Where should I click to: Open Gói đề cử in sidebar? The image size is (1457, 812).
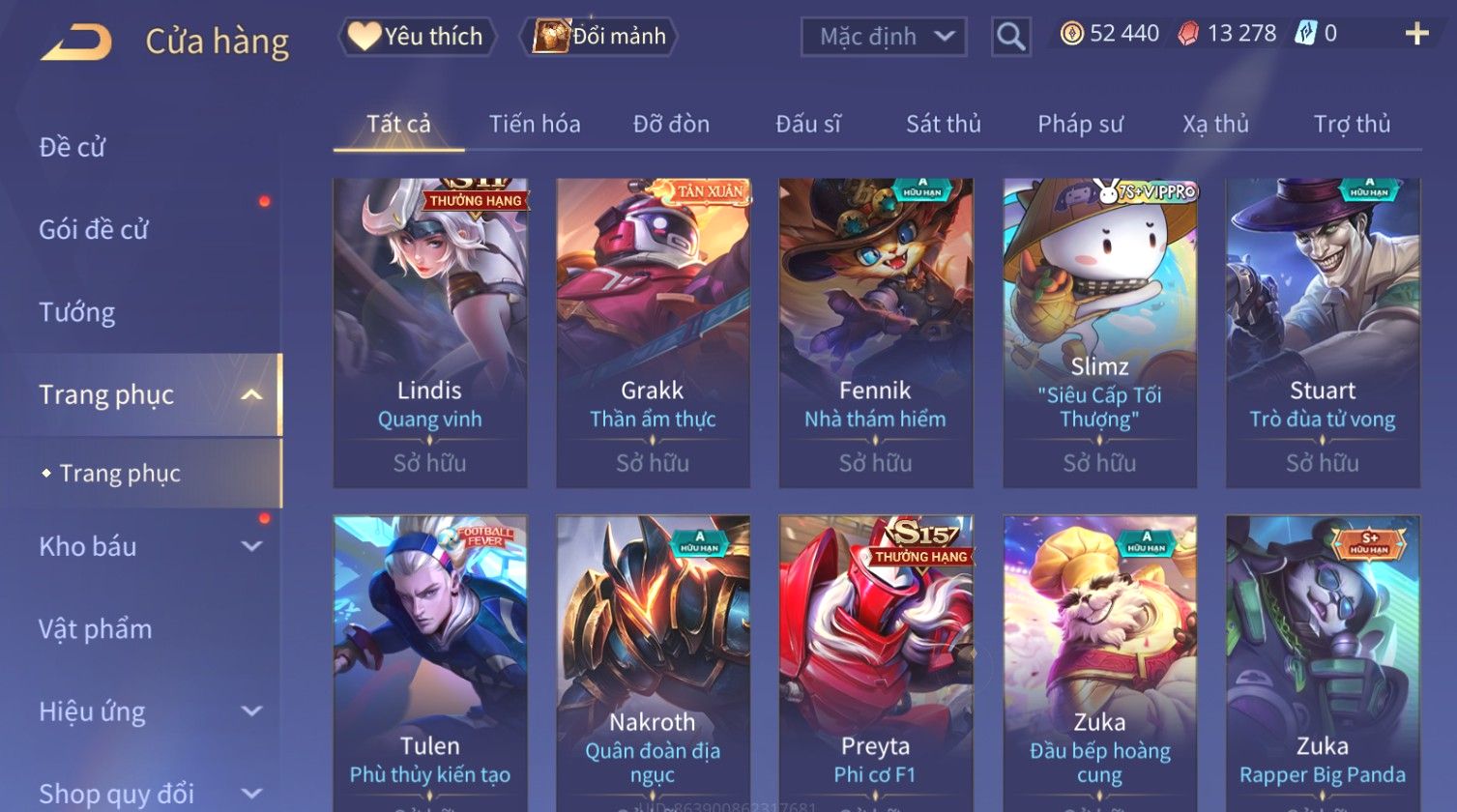coord(94,229)
